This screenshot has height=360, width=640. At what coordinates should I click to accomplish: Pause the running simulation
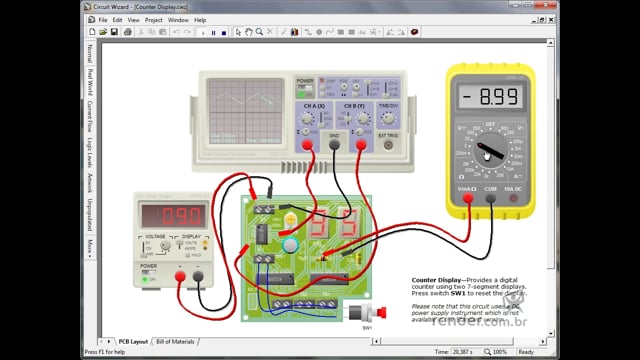click(213, 32)
